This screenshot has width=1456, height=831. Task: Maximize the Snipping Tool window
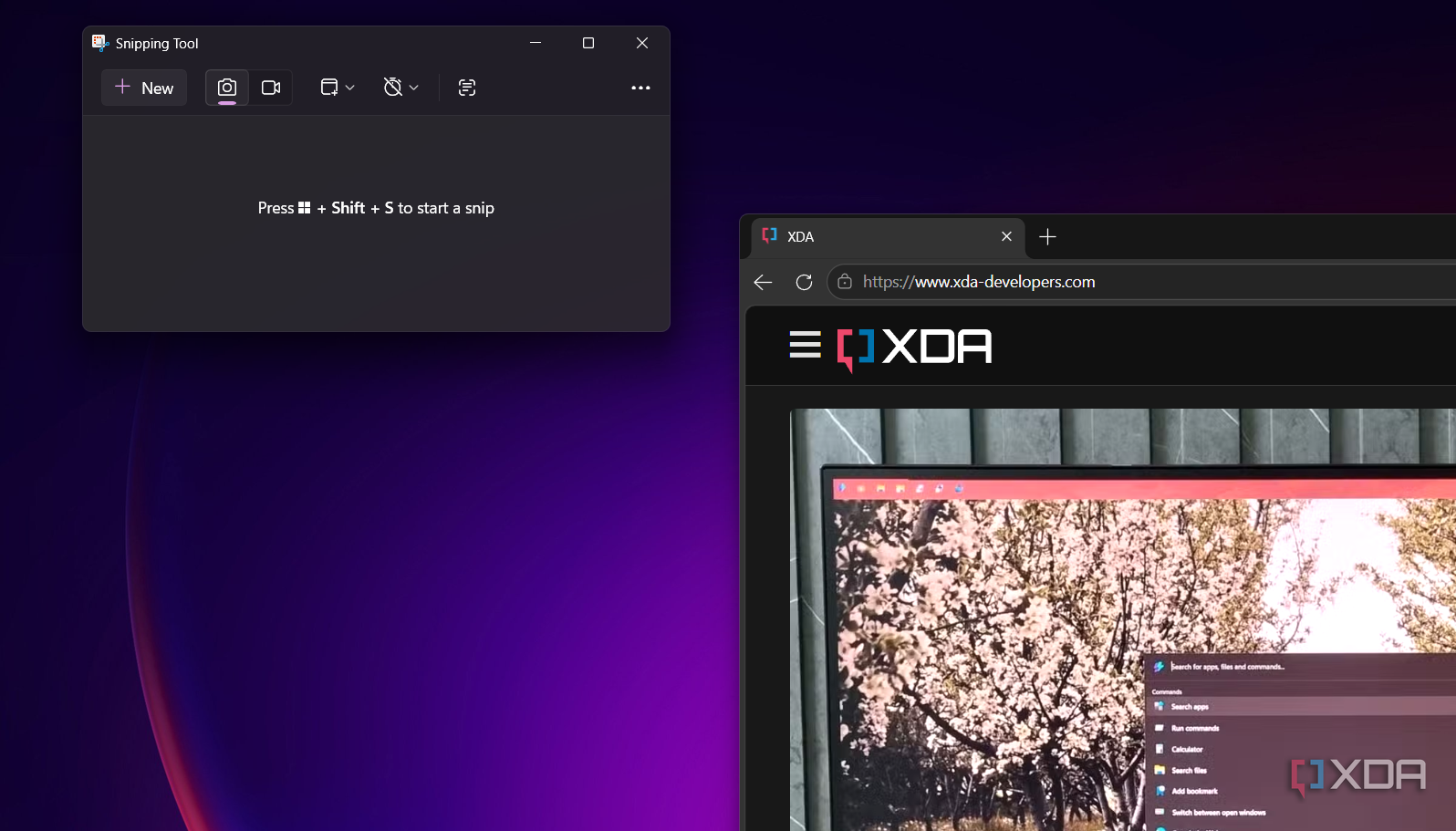pos(588,43)
